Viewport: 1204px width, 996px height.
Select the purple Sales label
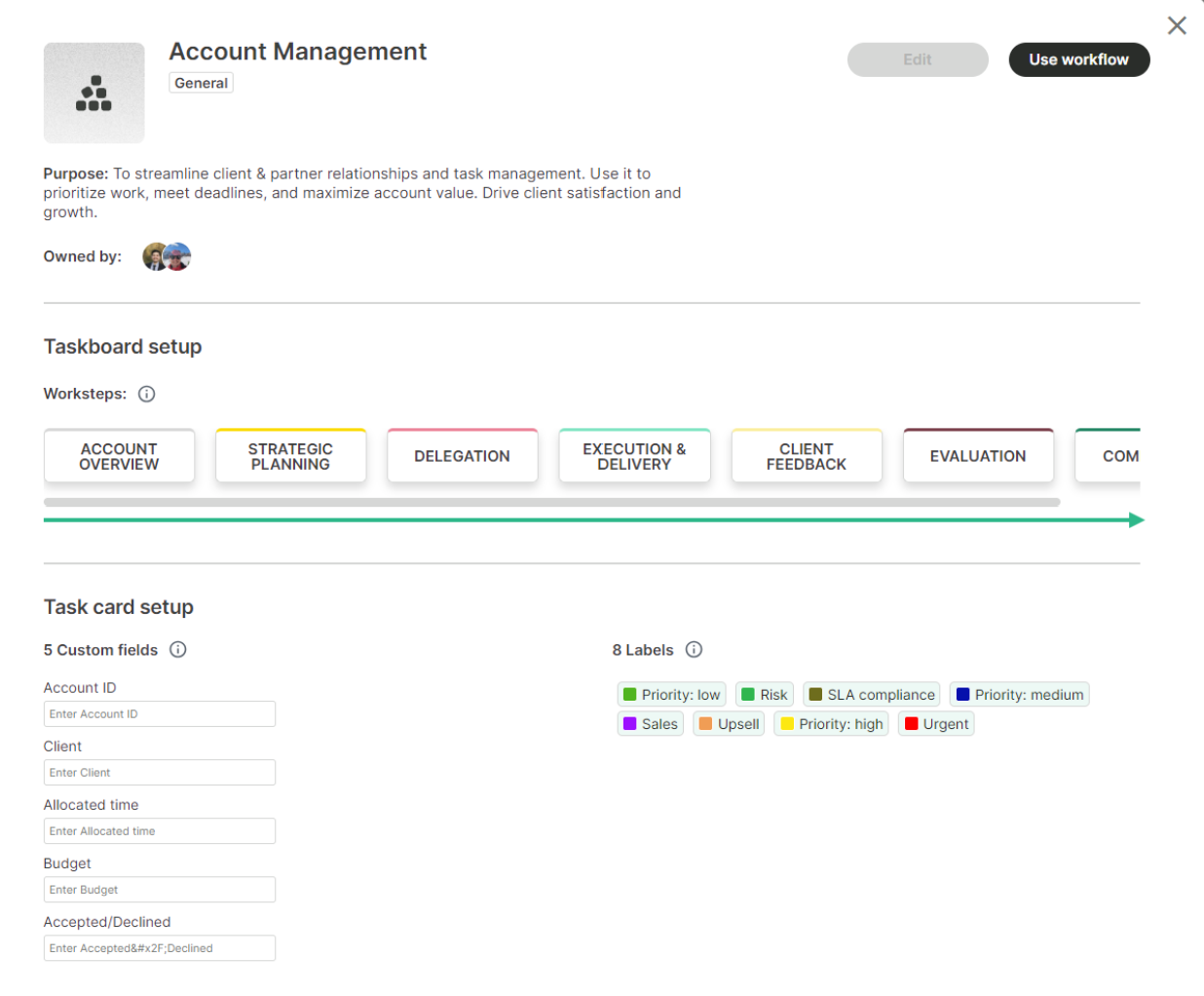[650, 724]
